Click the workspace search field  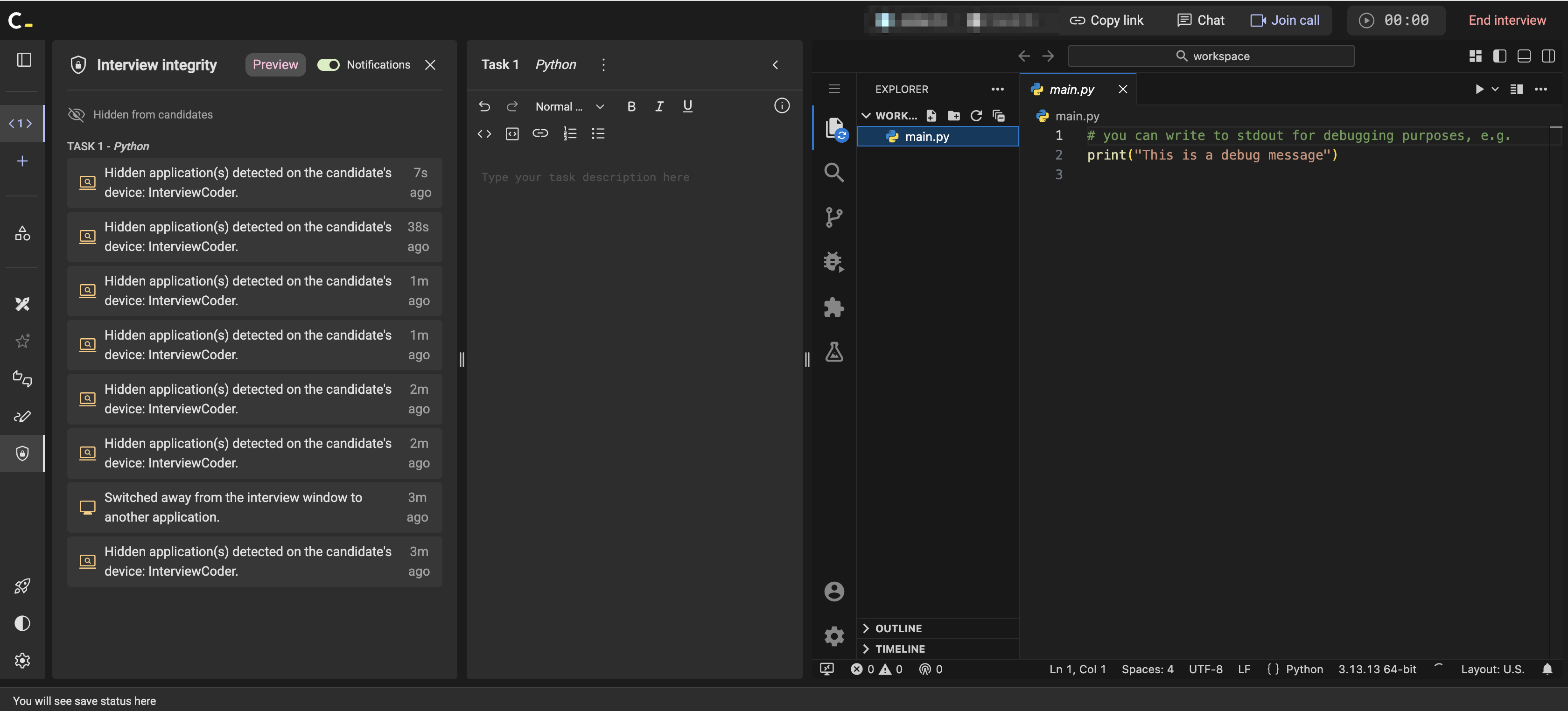(x=1211, y=56)
